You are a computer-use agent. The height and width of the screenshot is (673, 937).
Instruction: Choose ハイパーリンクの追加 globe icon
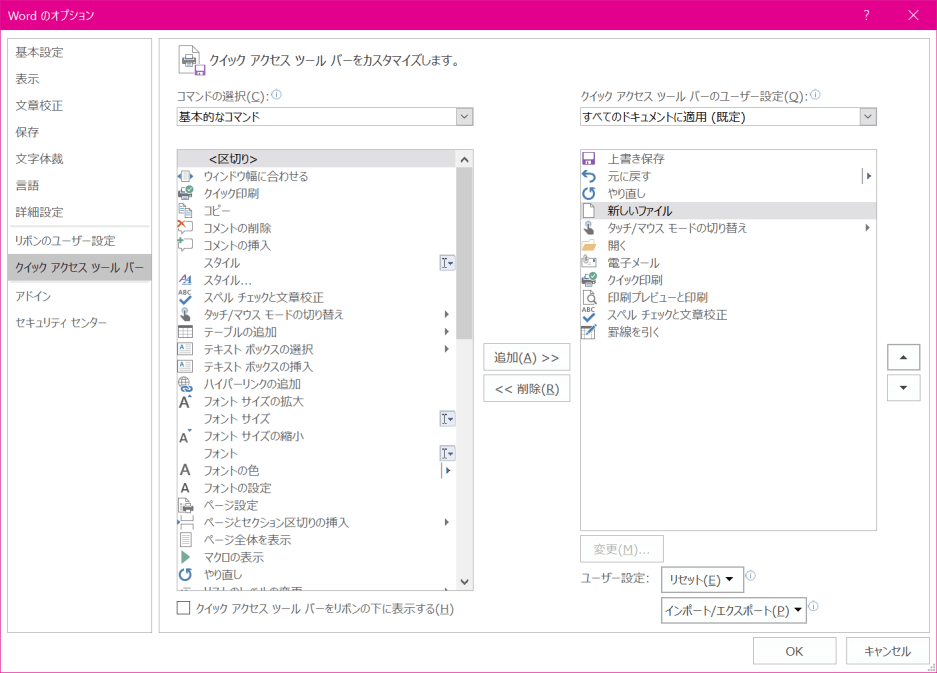click(186, 384)
